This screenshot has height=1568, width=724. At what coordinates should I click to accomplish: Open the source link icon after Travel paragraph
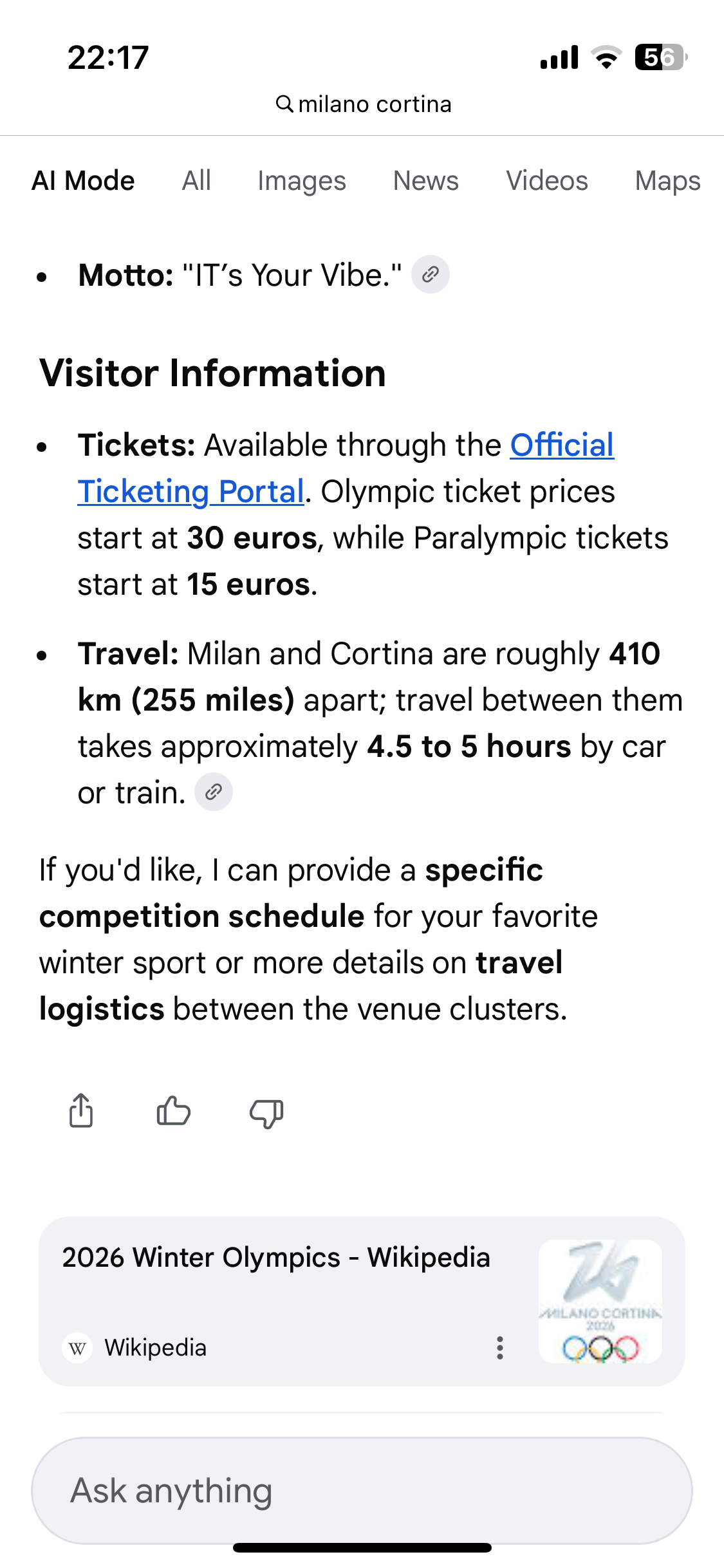(x=214, y=792)
